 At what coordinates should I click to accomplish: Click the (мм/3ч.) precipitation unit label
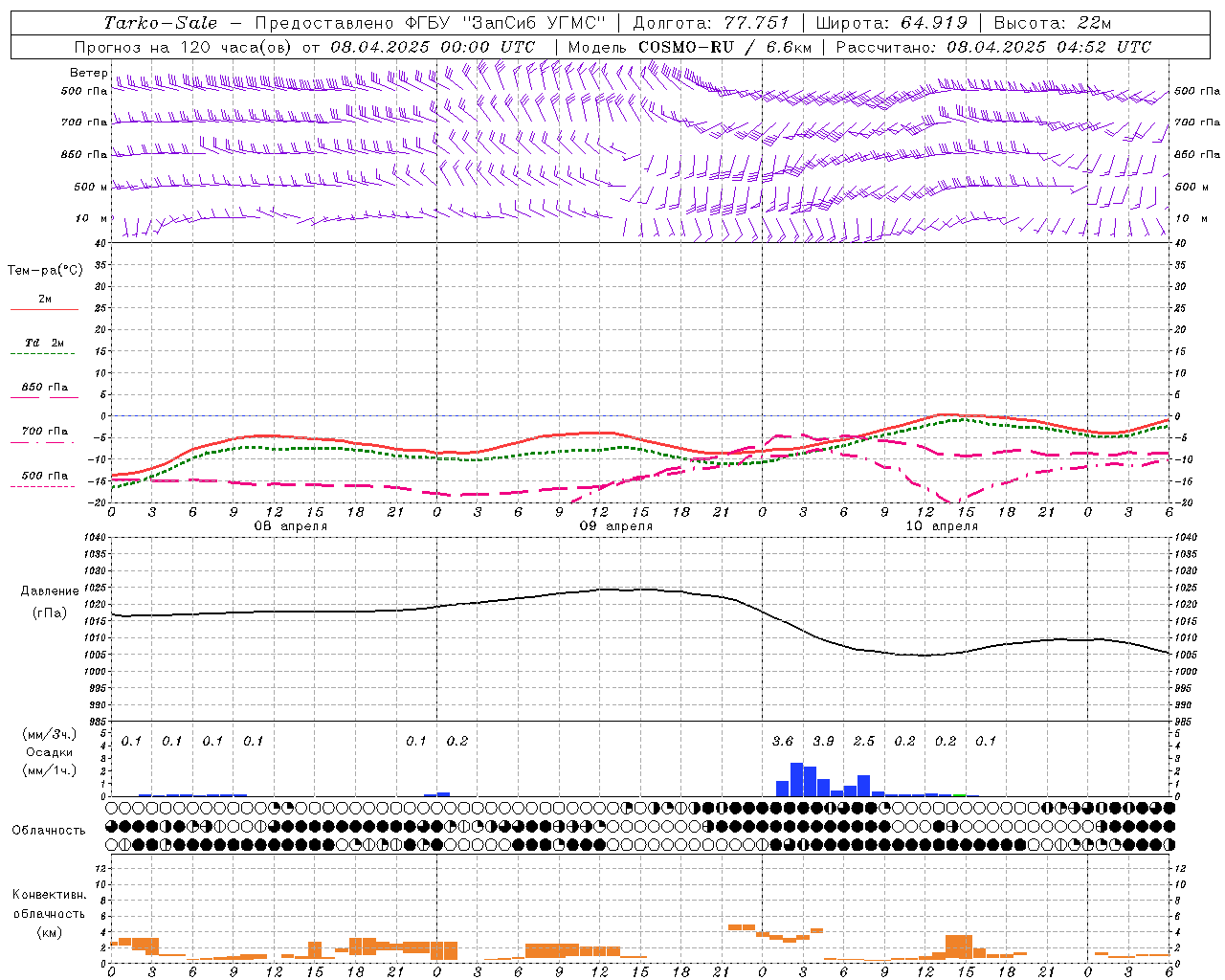click(x=50, y=734)
